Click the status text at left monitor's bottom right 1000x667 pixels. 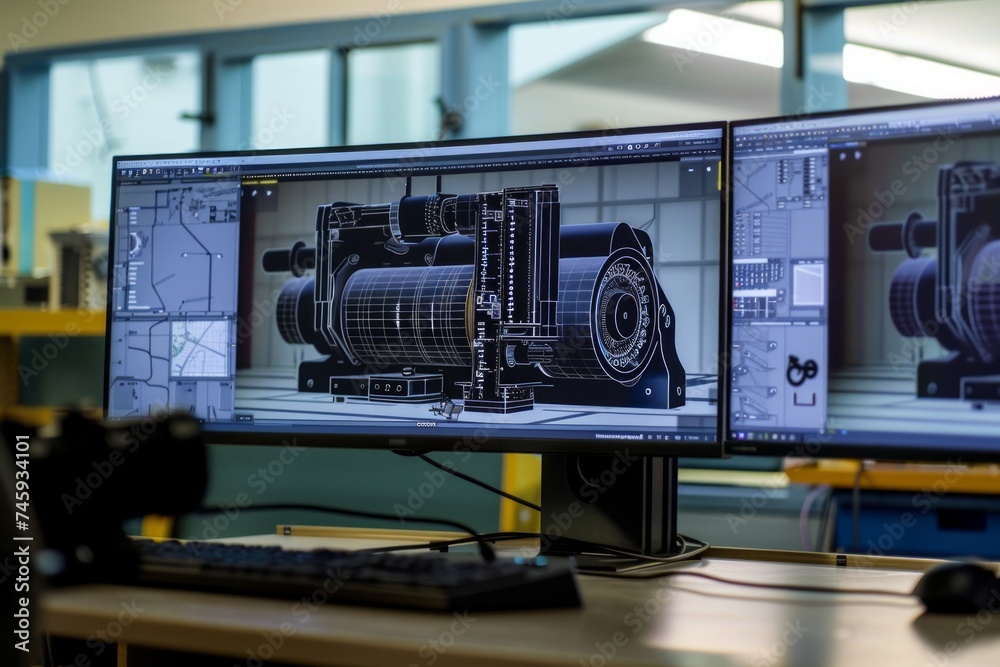coord(619,437)
